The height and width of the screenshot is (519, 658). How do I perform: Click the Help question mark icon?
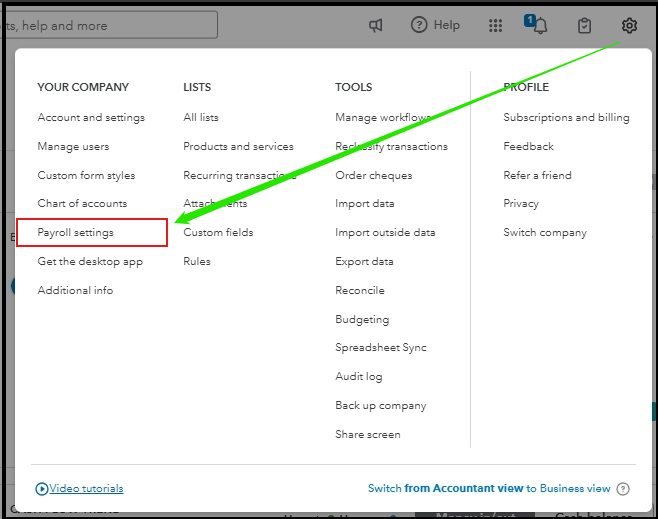(x=418, y=25)
